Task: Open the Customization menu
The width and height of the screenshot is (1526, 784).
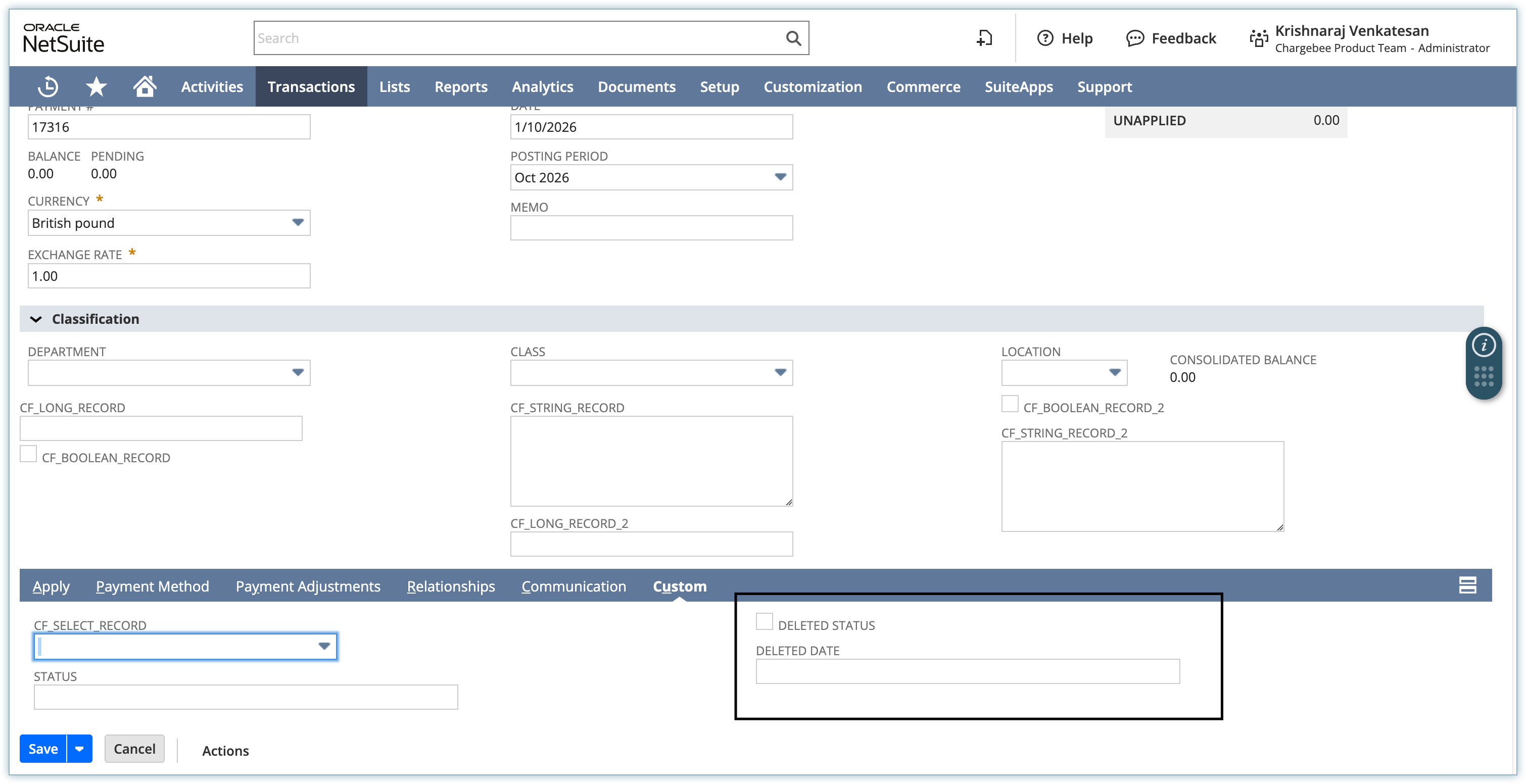Action: [x=812, y=86]
